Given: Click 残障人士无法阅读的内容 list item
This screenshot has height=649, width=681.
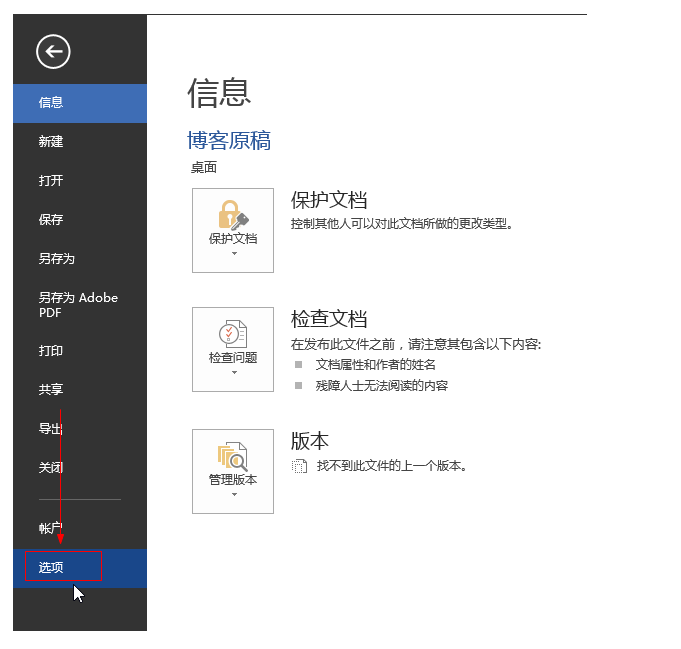Looking at the screenshot, I should coord(382,386).
